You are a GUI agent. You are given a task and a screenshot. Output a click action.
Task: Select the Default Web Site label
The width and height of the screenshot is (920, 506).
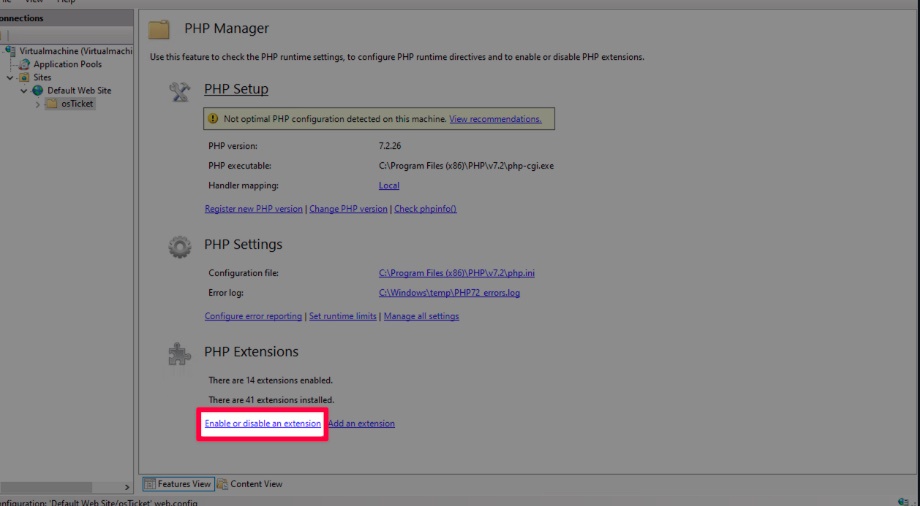pos(79,90)
